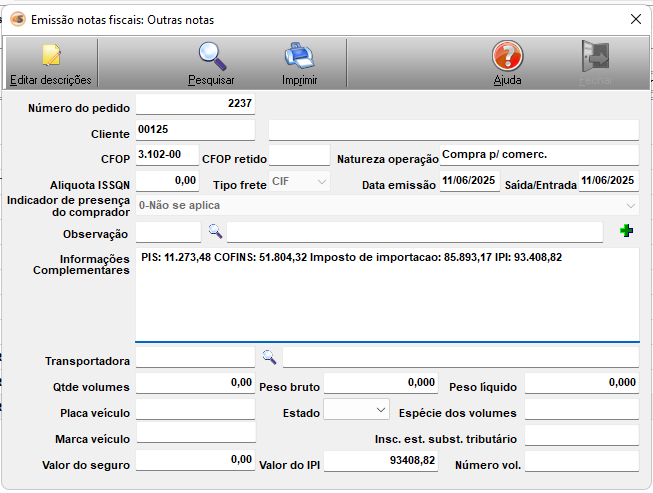653x493 pixels.
Task: Expand the Estado dropdown
Action: (x=380, y=410)
